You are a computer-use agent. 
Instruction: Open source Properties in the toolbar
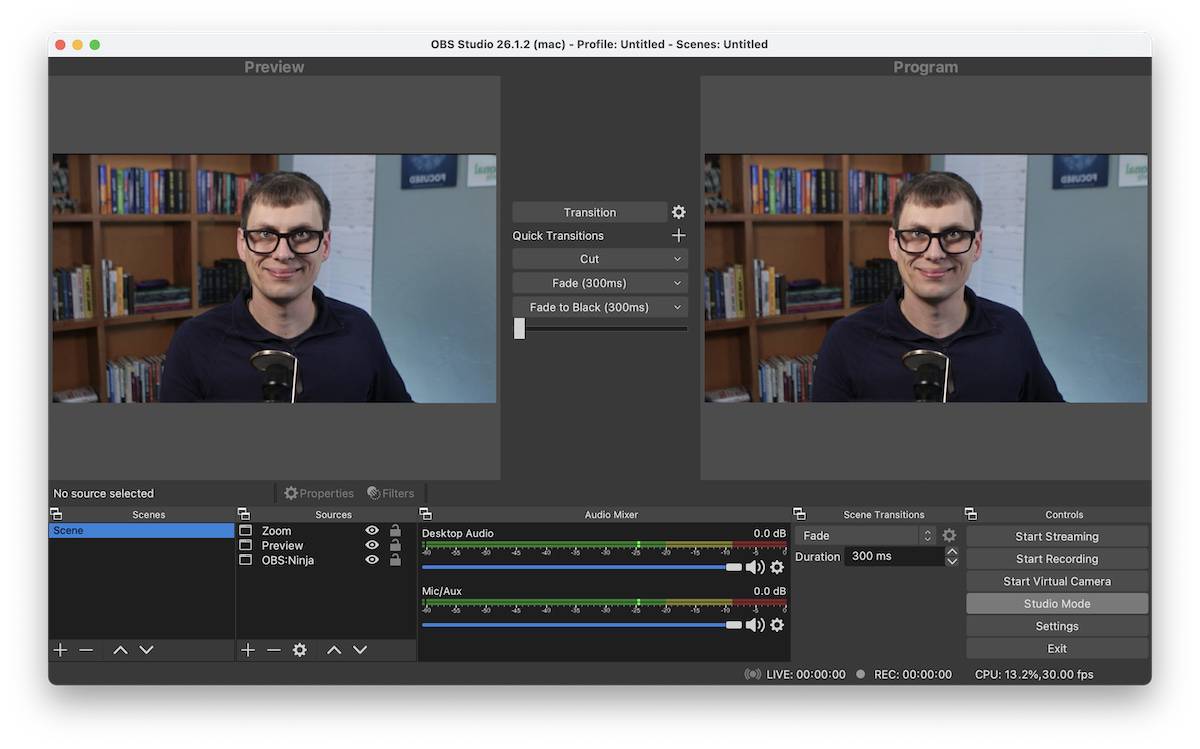pyautogui.click(x=319, y=493)
